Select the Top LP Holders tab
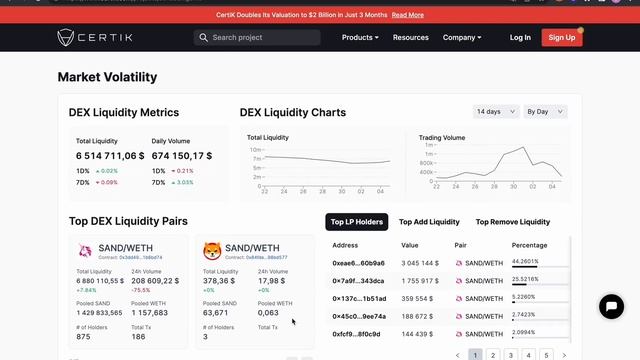This screenshot has height=360, width=640. point(357,222)
